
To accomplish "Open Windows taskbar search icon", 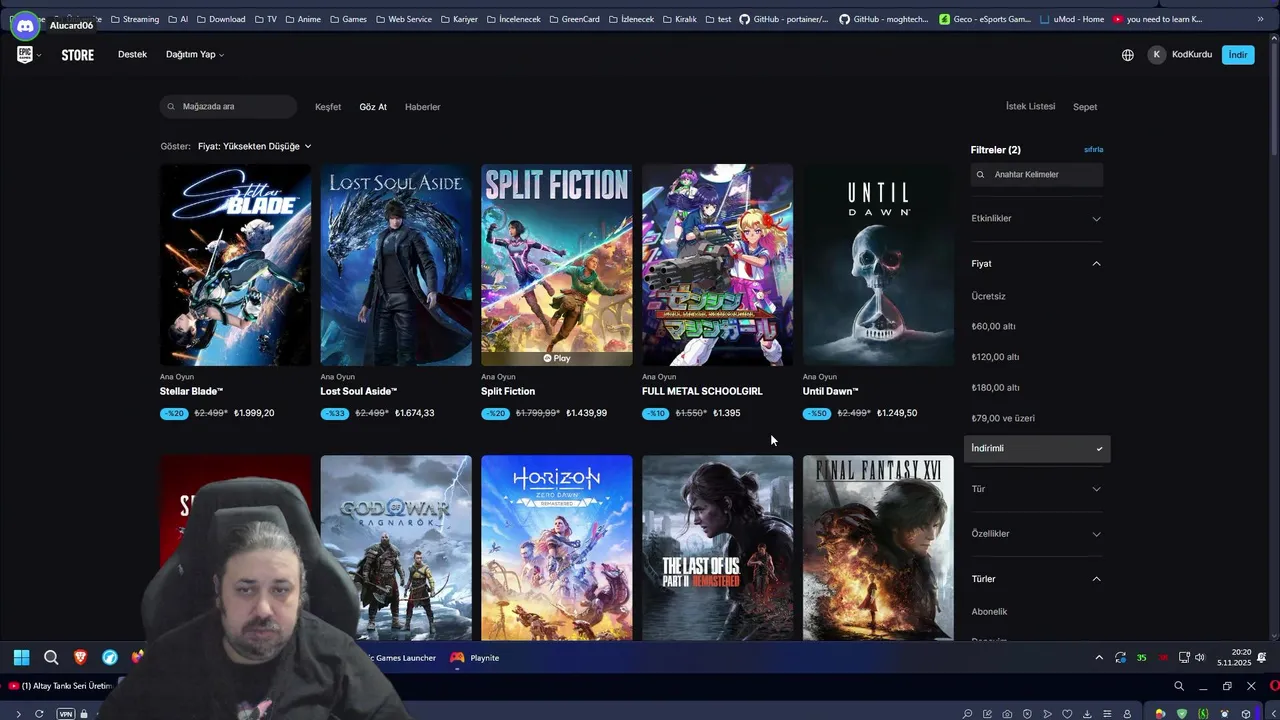I will [x=51, y=658].
